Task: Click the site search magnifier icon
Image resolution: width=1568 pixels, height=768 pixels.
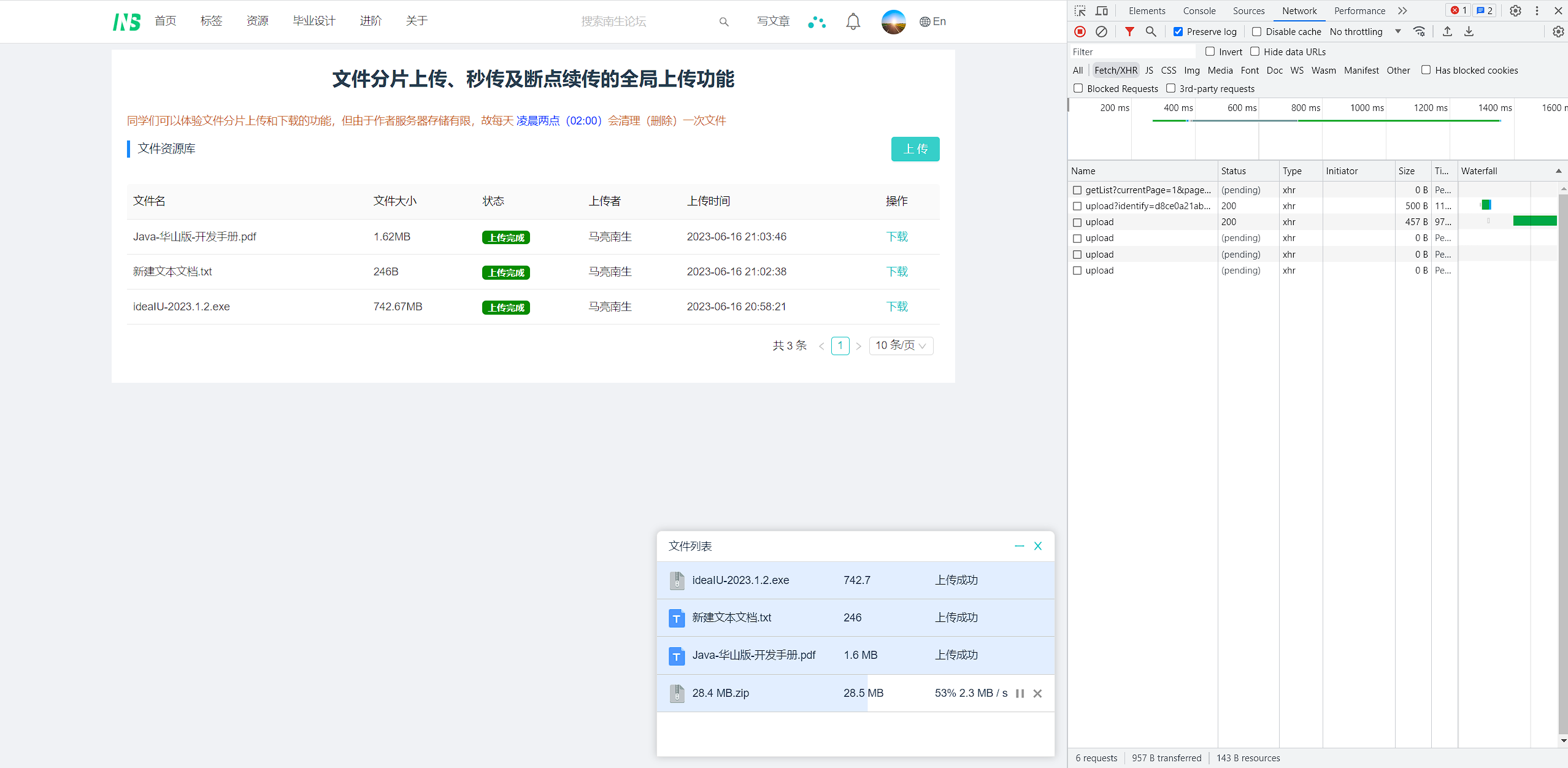Action: [724, 22]
